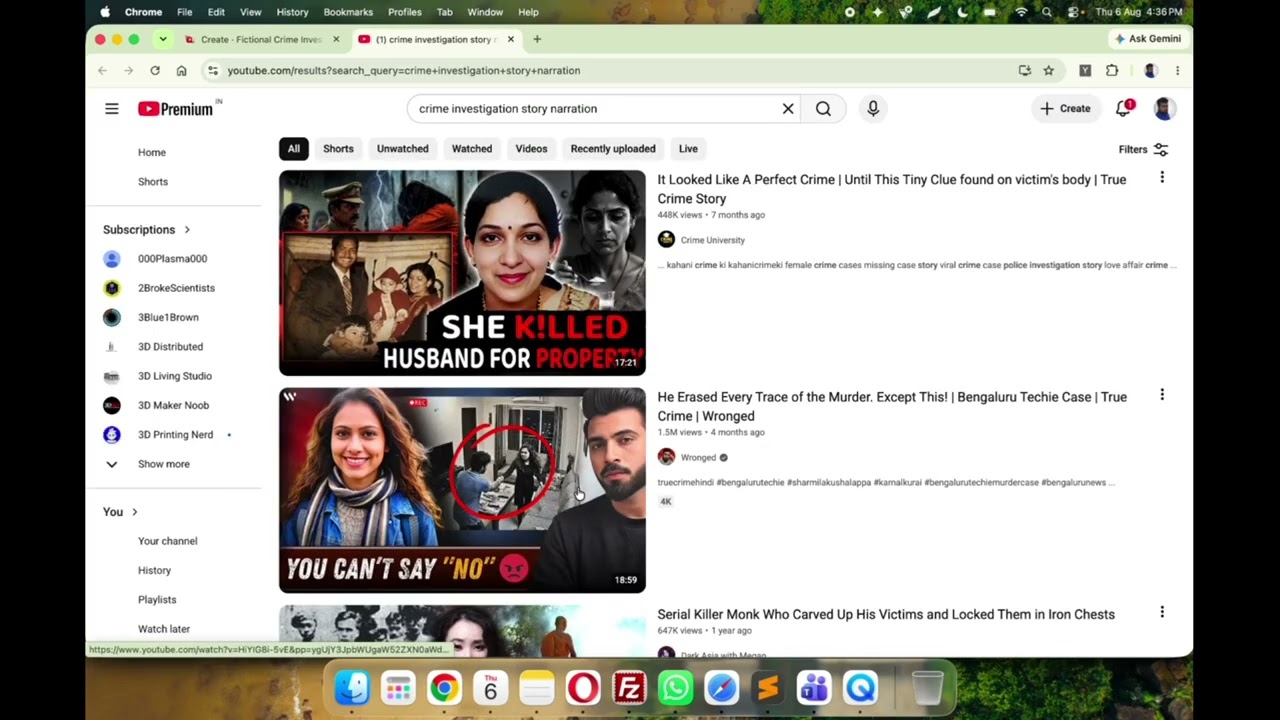This screenshot has height=720, width=1280.
Task: Open the Profiles menu in menu bar
Action: click(404, 12)
